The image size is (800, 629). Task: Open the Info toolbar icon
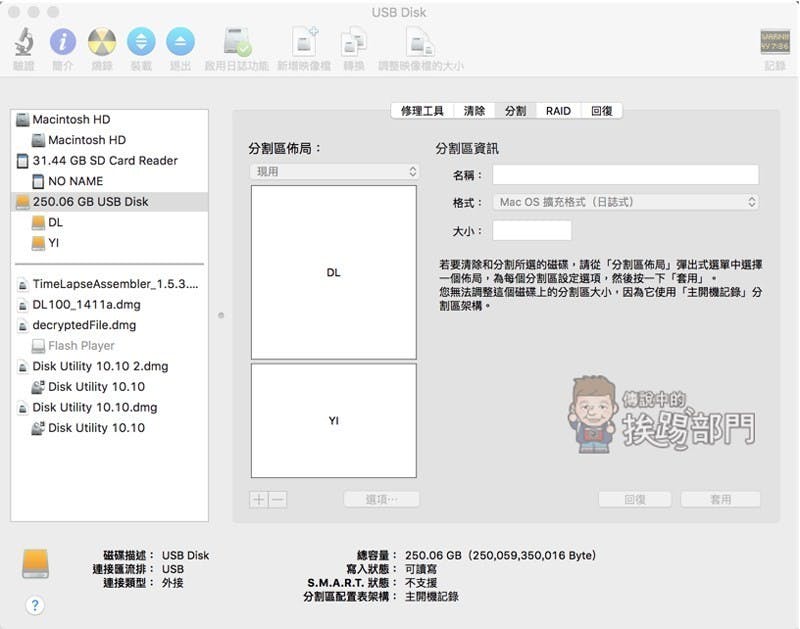coord(63,42)
